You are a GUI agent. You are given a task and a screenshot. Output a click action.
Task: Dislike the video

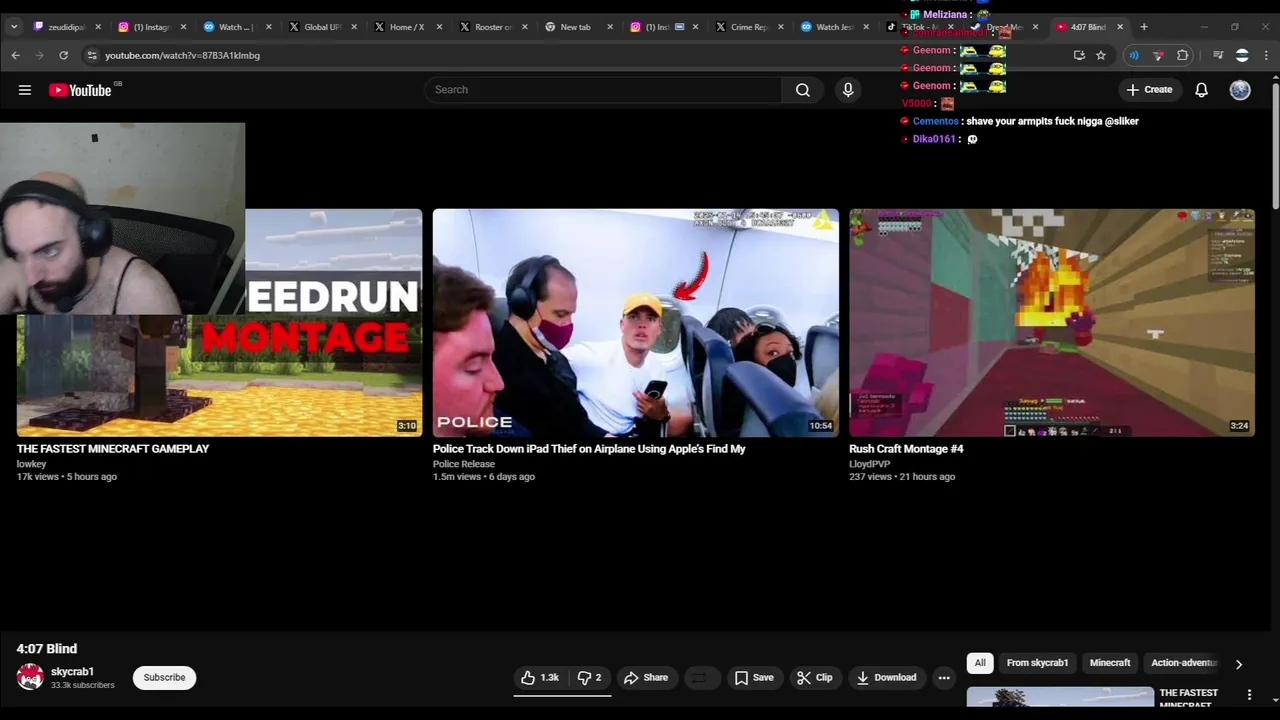coord(590,678)
